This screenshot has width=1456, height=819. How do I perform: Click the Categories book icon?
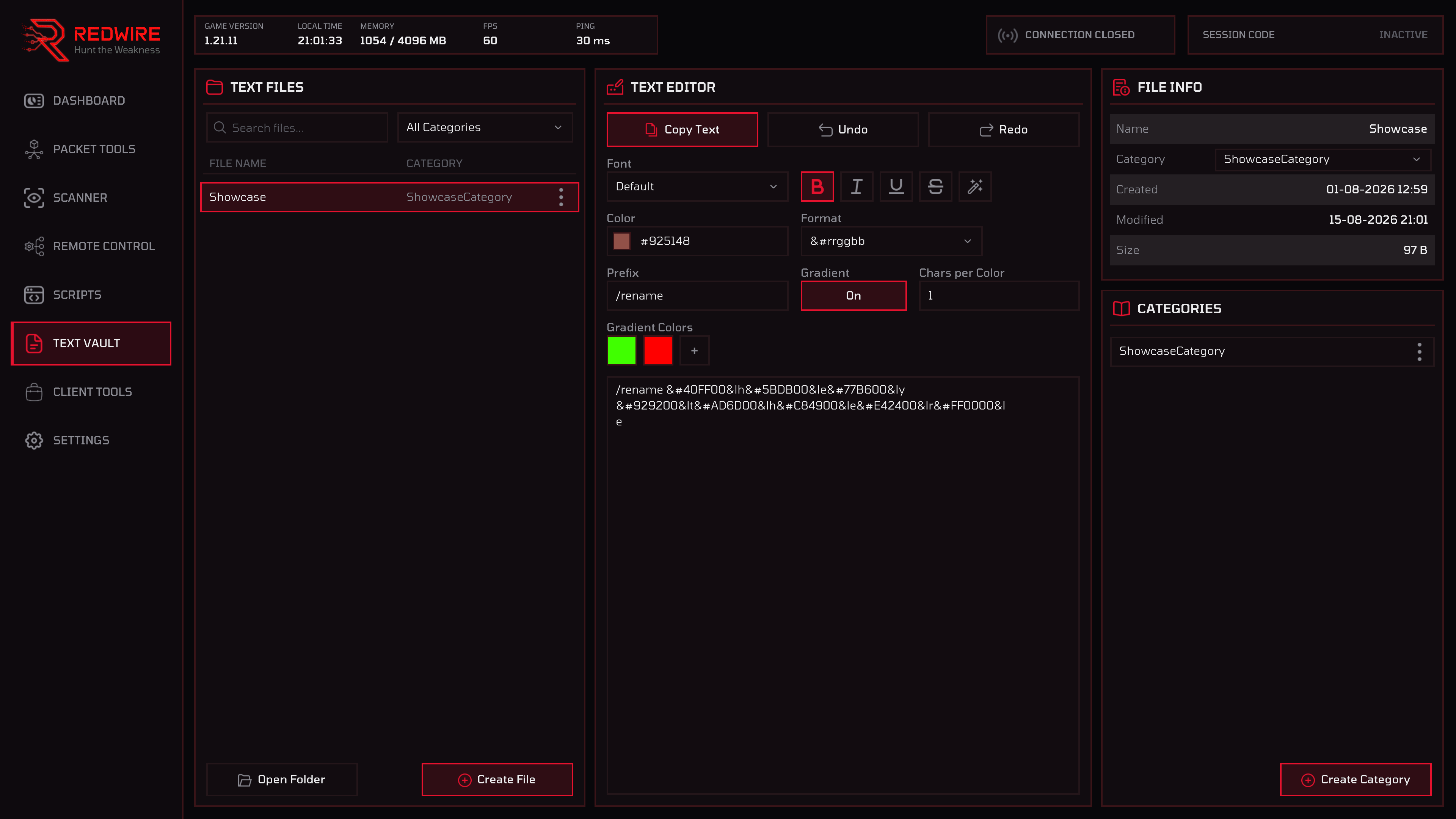[x=1122, y=309]
